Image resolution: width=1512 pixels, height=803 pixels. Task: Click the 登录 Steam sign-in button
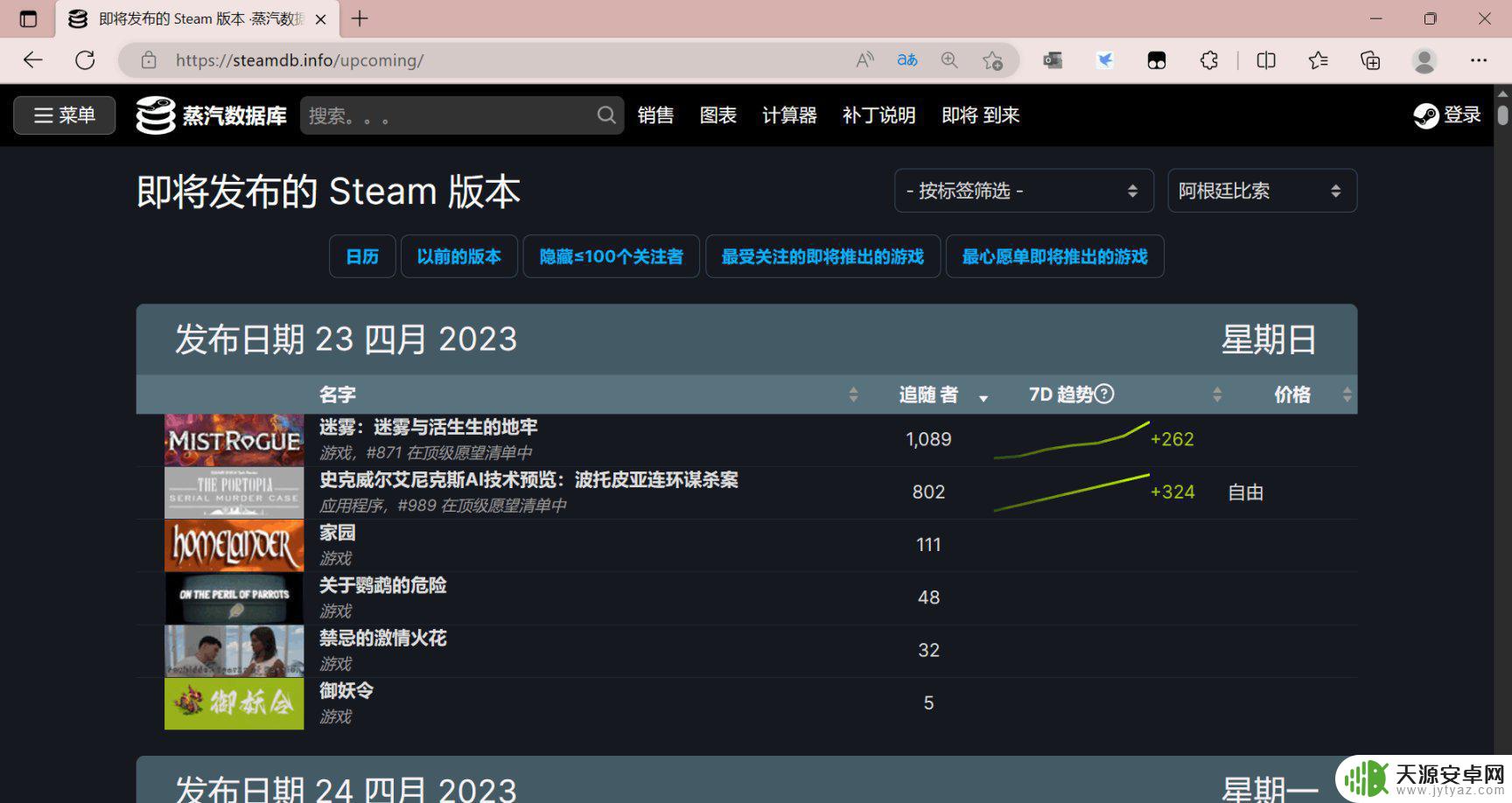1447,115
